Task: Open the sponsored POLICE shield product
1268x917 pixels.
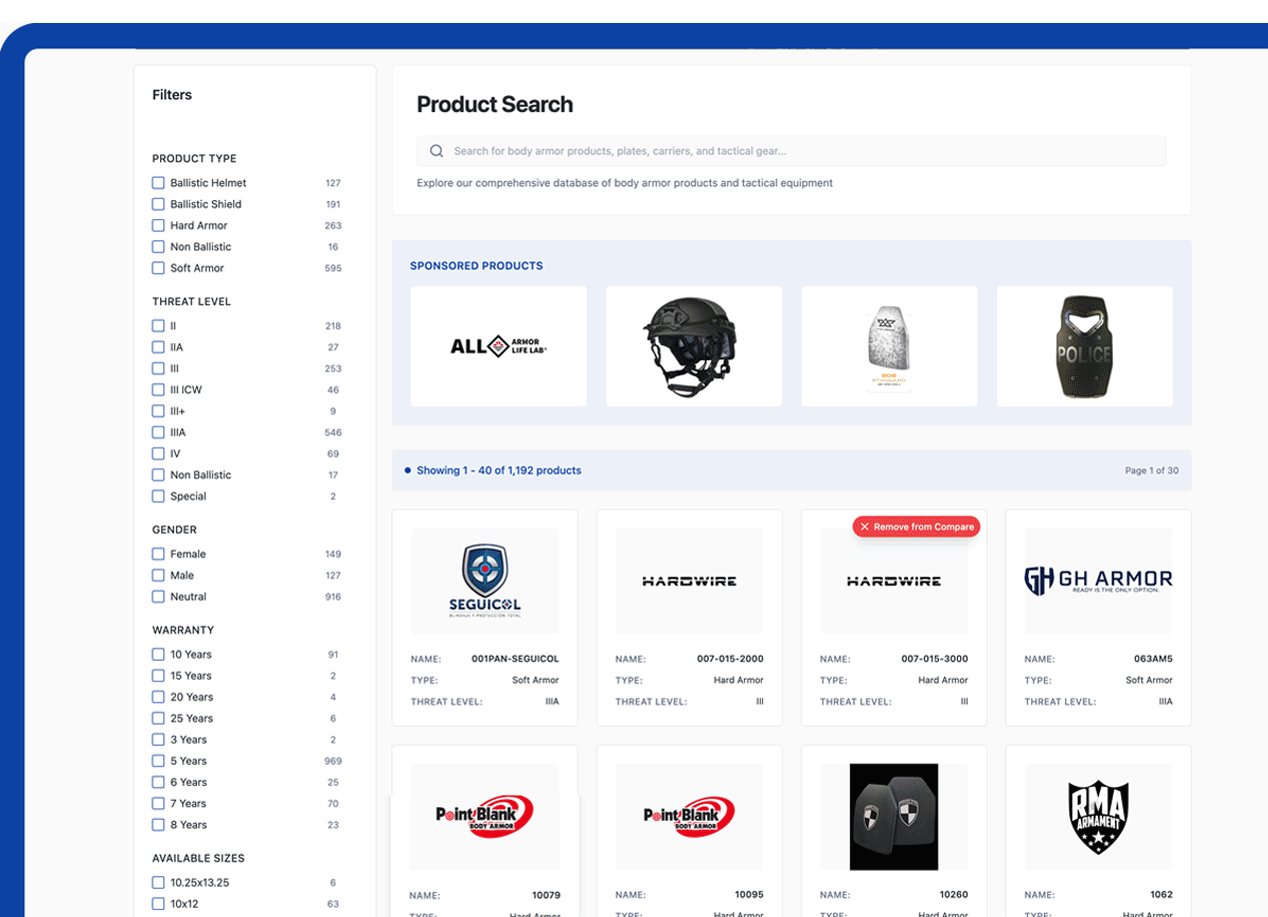Action: [x=1085, y=347]
